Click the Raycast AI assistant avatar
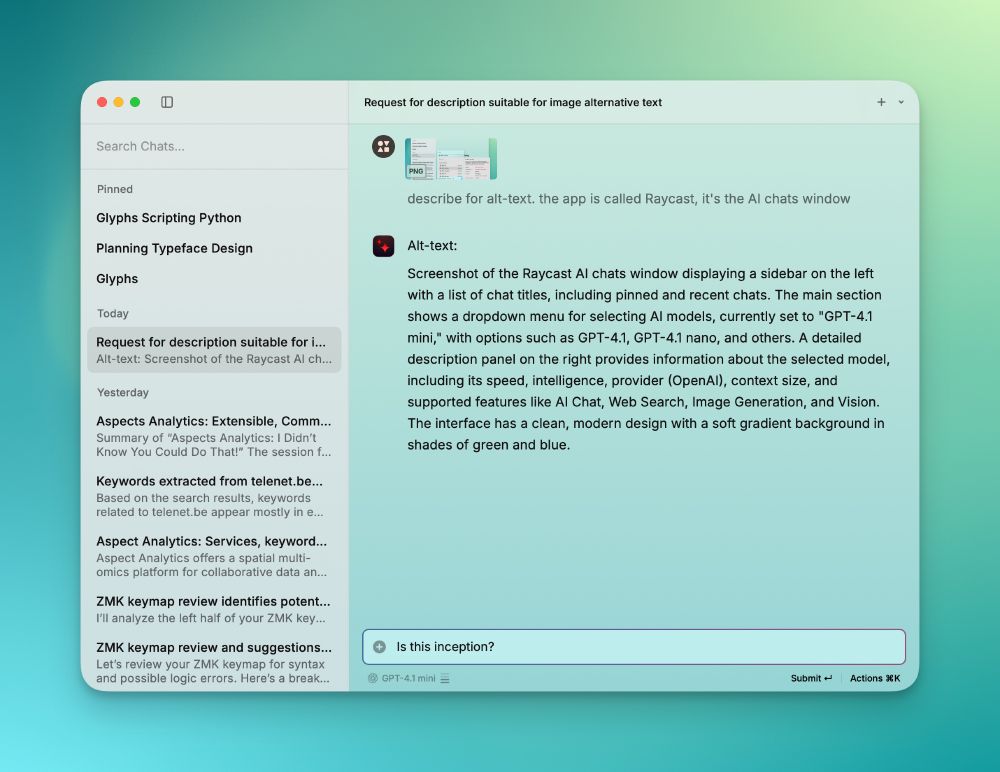Screen dimensions: 1000x772 click(x=383, y=246)
